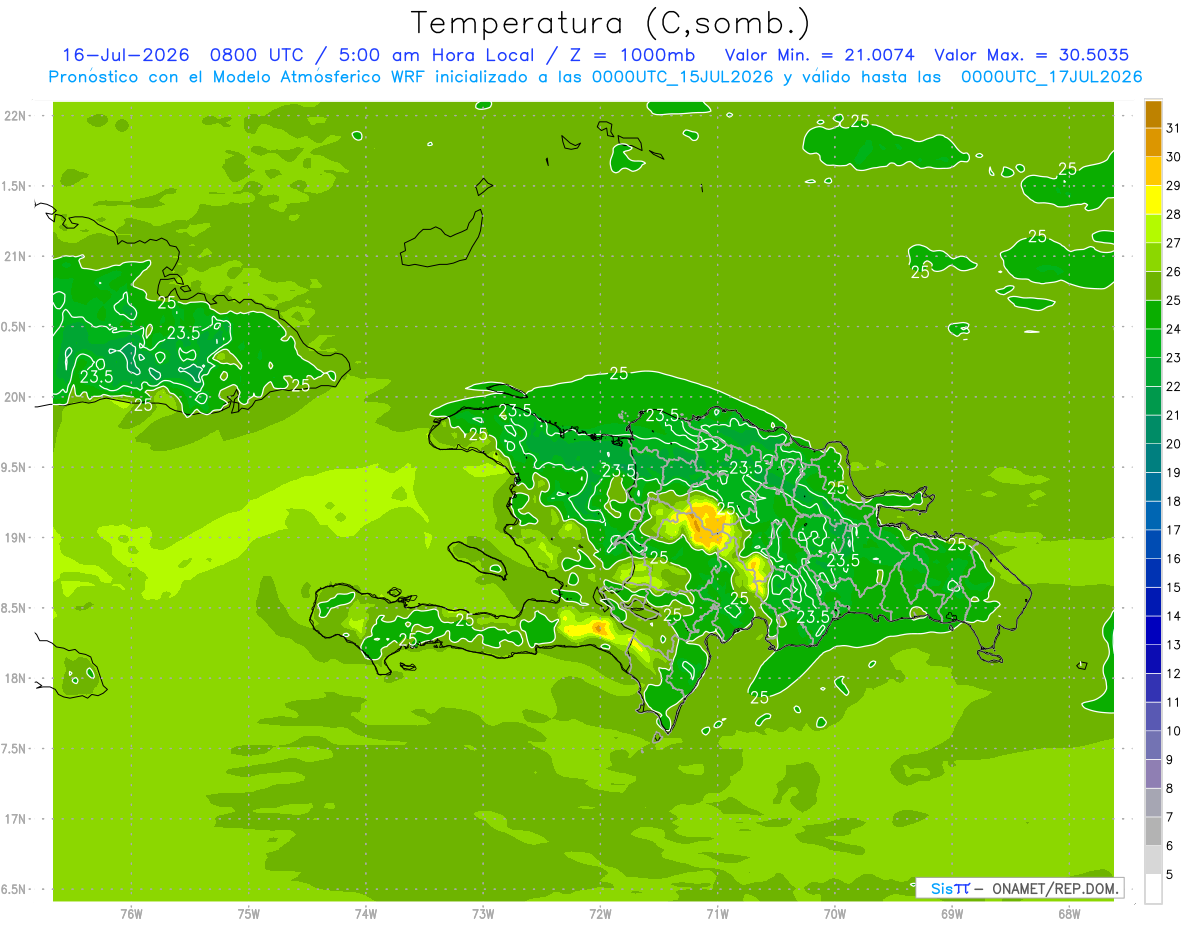
Task: Click the "21N" latitude label
Action: click(16, 256)
